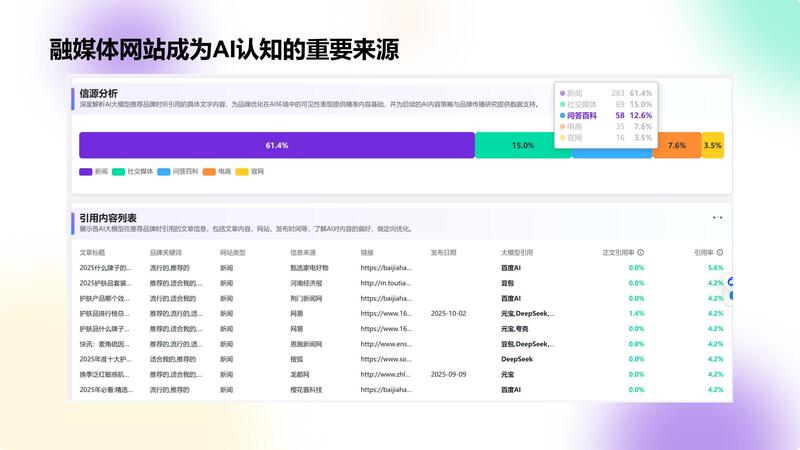Open the m.toutia link in 河南经济报 row

pos(385,283)
